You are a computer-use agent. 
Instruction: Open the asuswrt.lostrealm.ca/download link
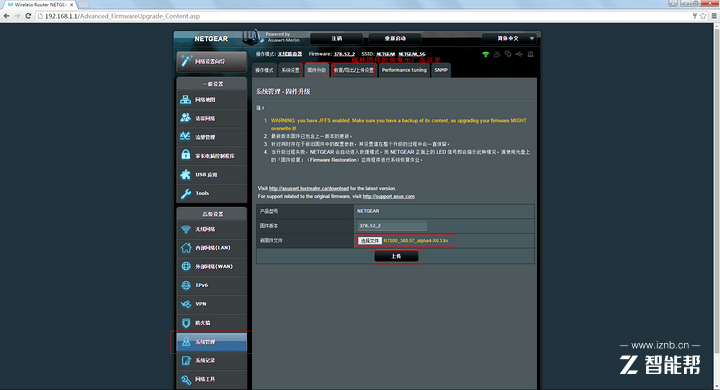coord(309,188)
